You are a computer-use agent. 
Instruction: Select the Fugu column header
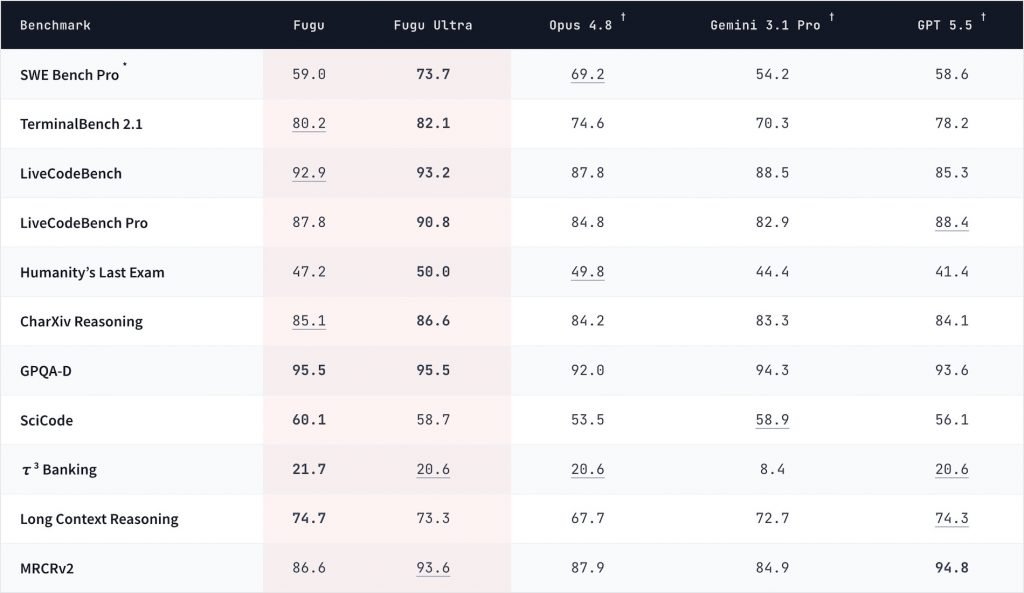309,25
